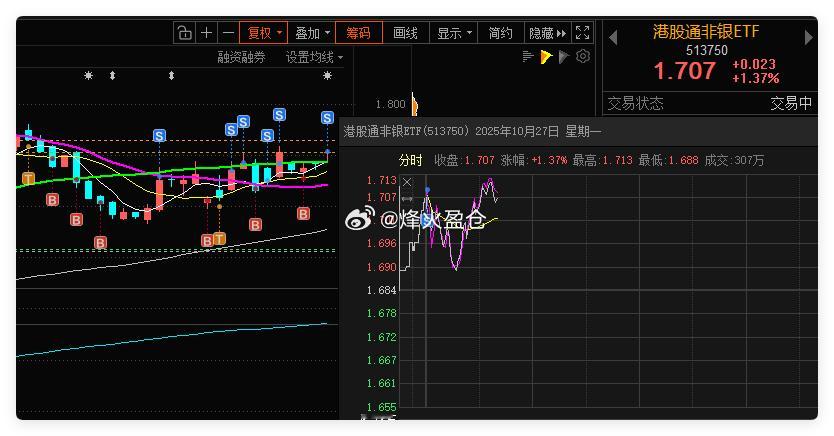Click 1.684 price axis label in popup
The image size is (834, 436).
tap(381, 290)
